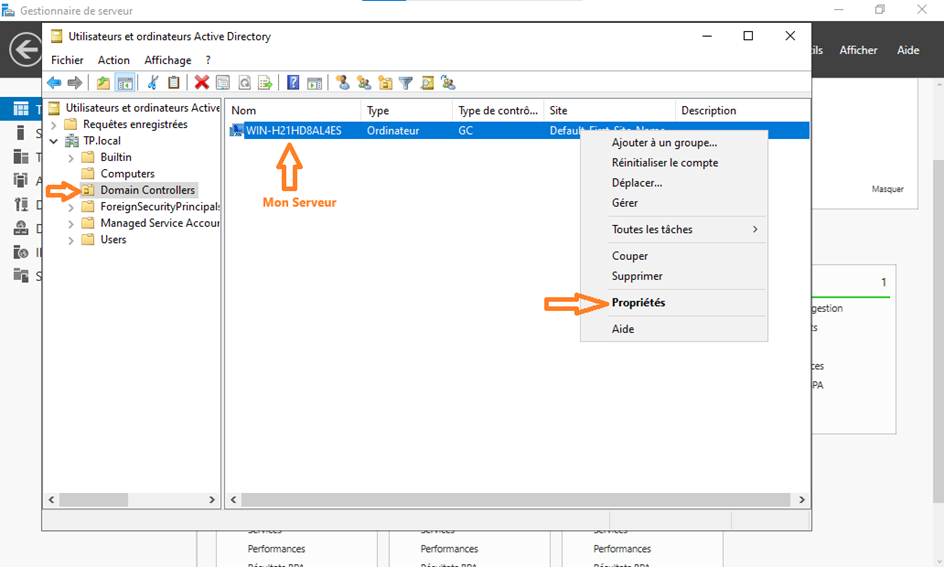
Task: Create a new user icon
Action: (x=343, y=82)
